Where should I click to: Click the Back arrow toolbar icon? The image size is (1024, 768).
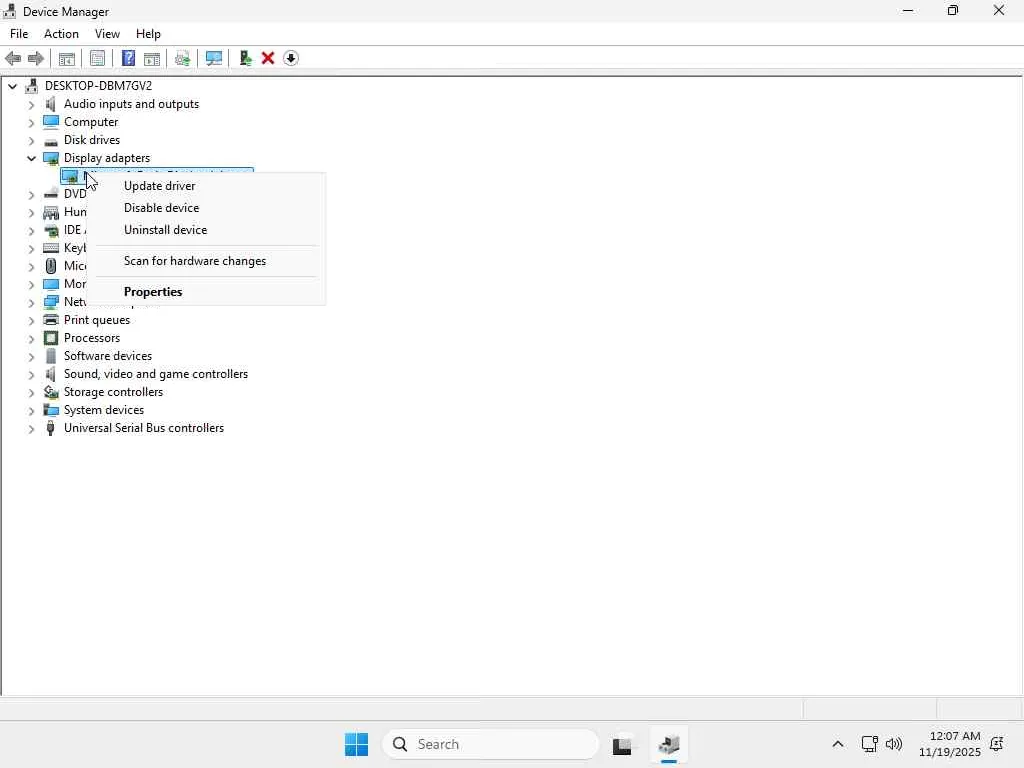(13, 59)
